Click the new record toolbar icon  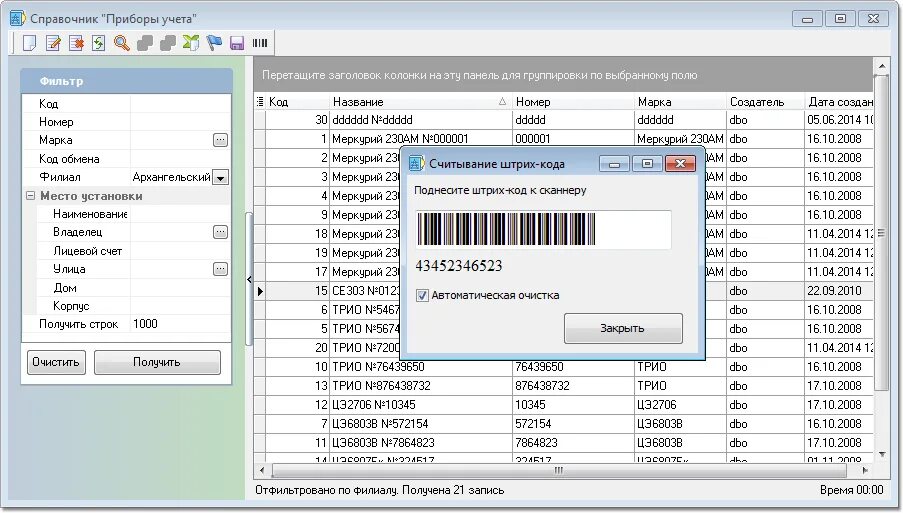(x=29, y=43)
